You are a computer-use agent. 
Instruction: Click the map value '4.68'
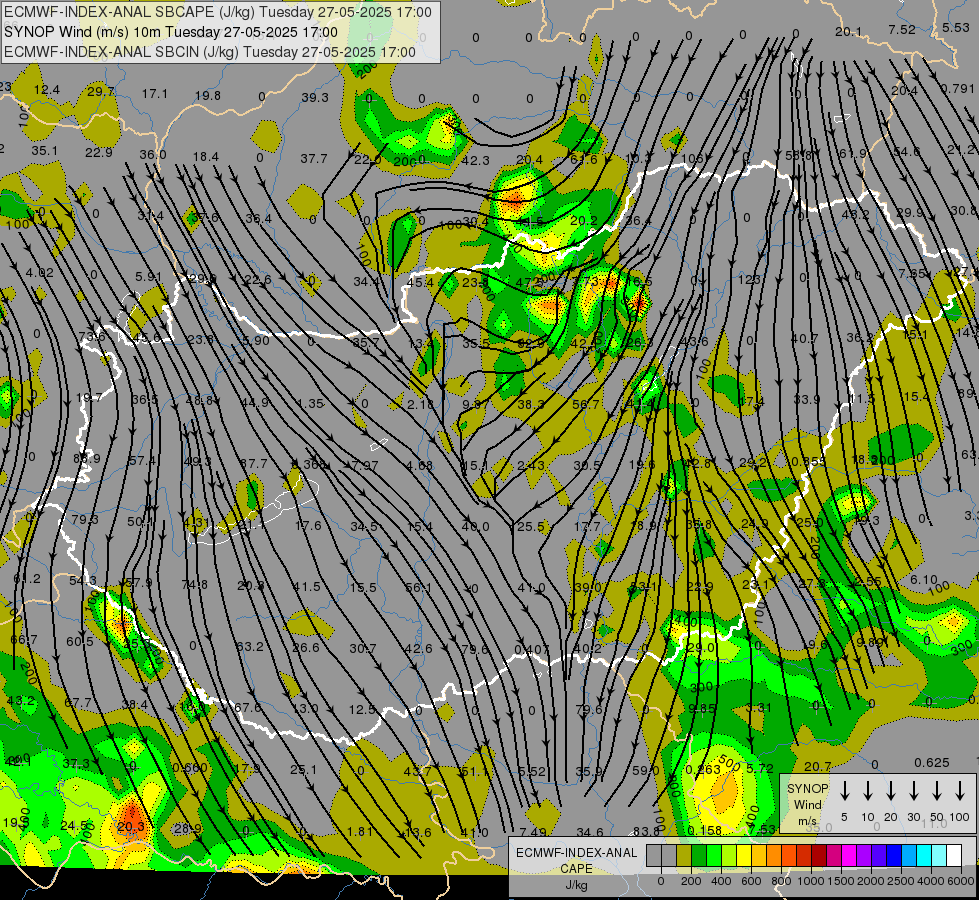pyautogui.click(x=419, y=465)
